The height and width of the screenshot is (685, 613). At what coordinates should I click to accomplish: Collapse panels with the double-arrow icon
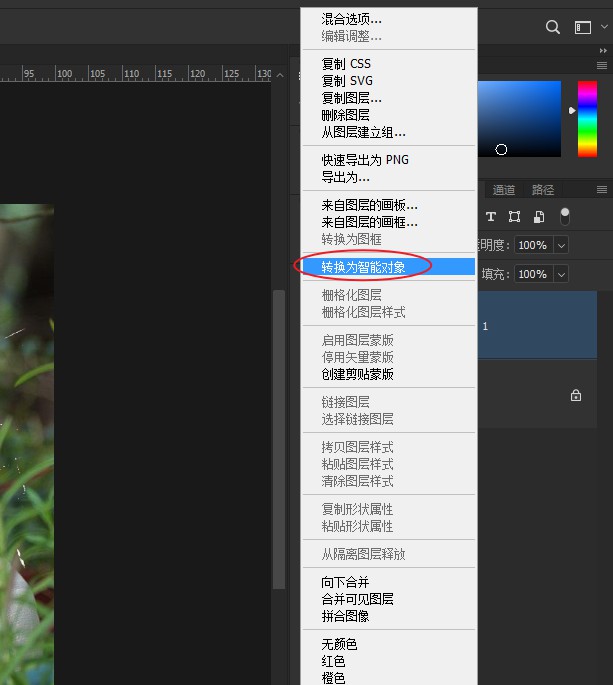pyautogui.click(x=603, y=51)
